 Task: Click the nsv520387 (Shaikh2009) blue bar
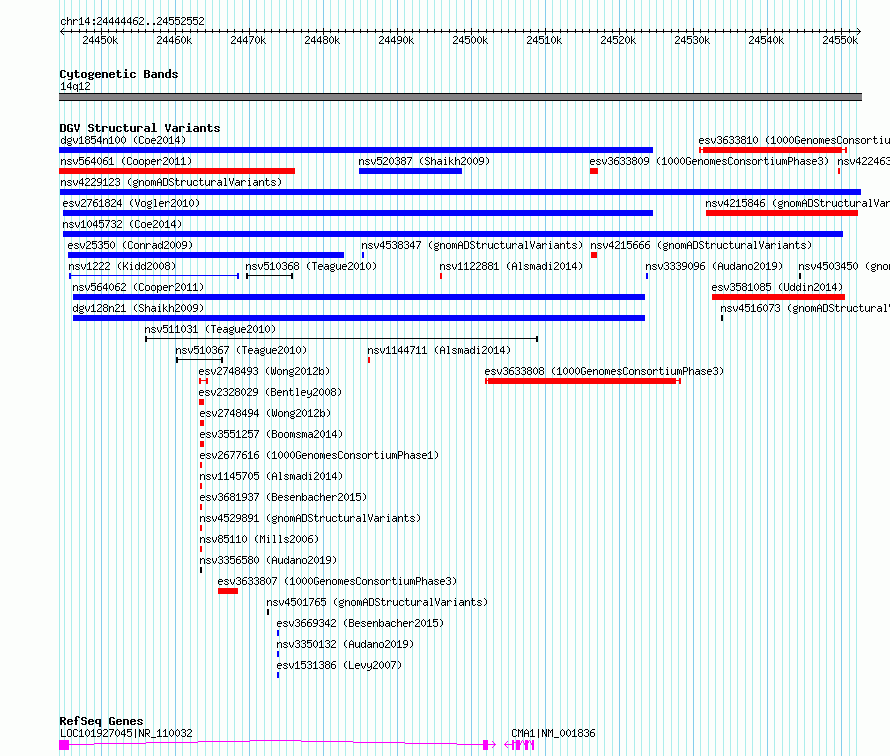click(x=410, y=171)
